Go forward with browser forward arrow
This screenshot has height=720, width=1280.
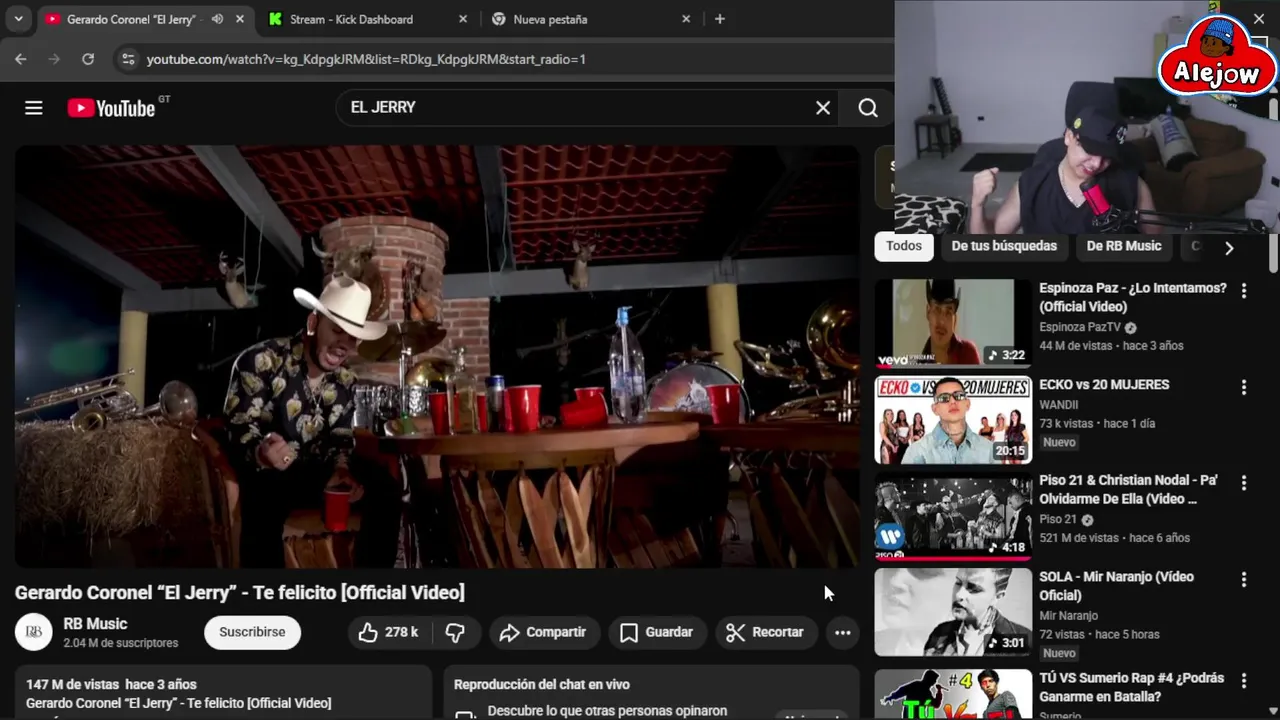tap(54, 59)
